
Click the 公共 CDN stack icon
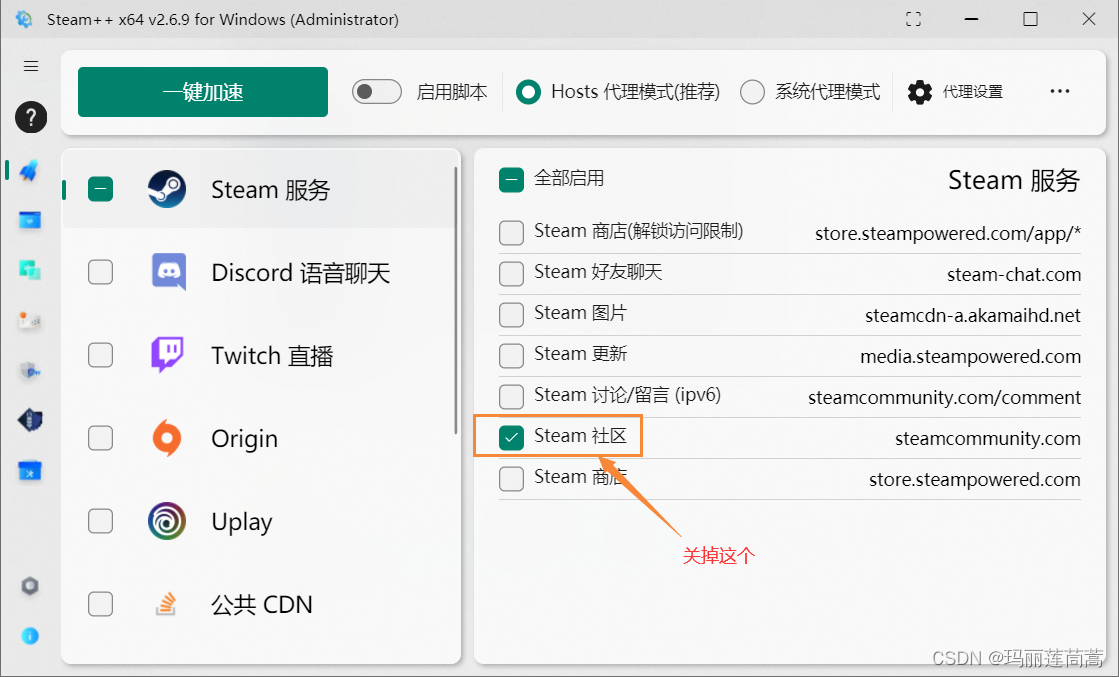tap(166, 604)
